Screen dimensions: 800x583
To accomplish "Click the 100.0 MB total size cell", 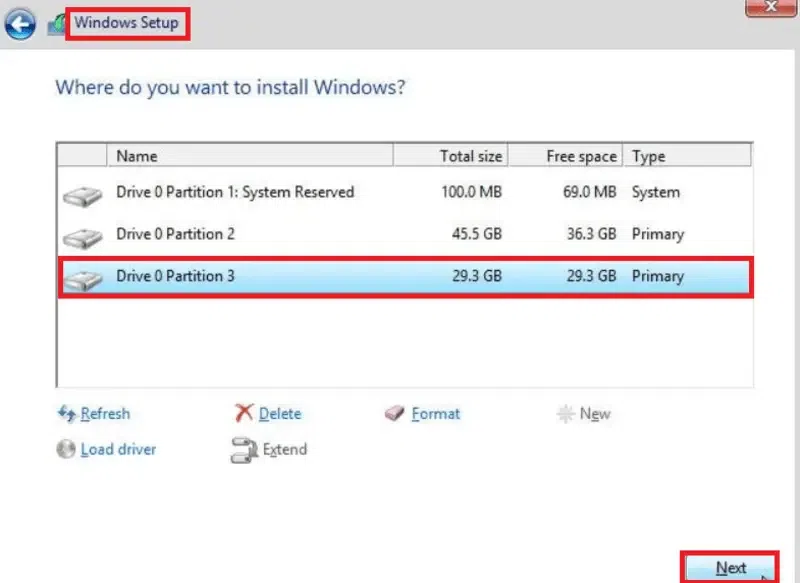I will [471, 192].
